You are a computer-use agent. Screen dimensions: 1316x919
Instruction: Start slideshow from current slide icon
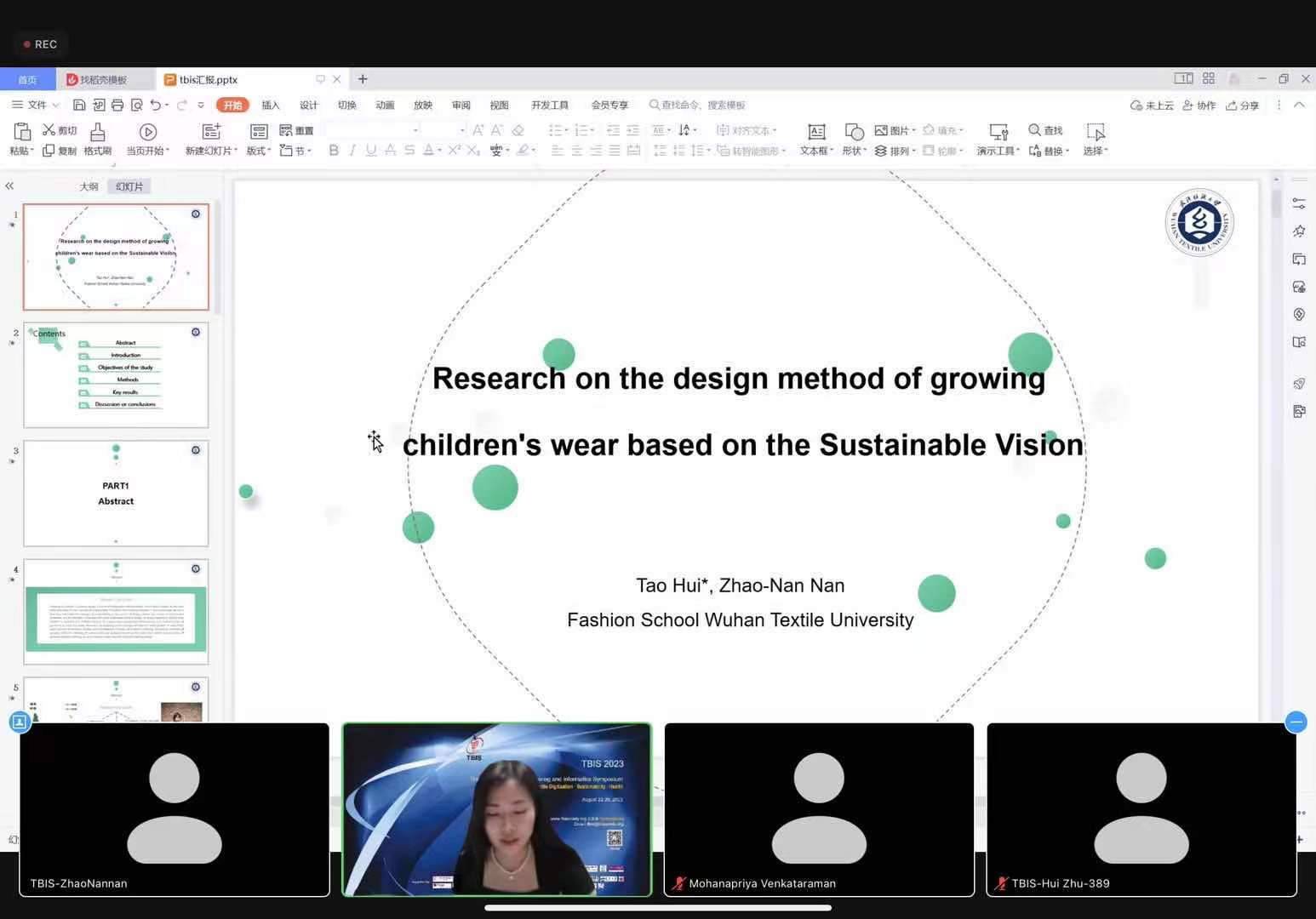point(147,132)
